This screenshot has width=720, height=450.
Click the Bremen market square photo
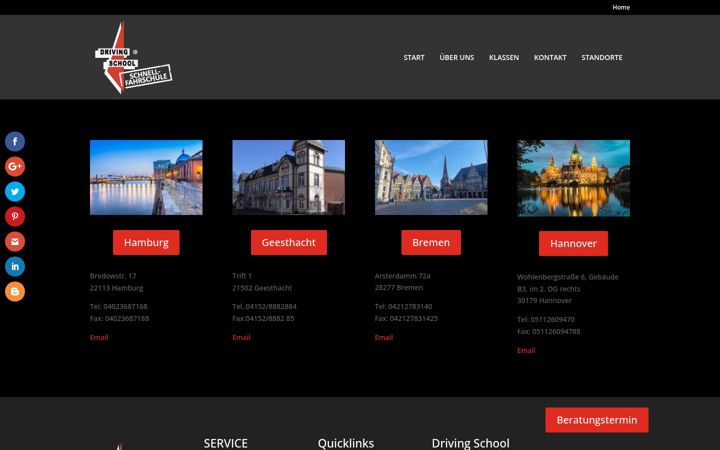[x=431, y=177]
